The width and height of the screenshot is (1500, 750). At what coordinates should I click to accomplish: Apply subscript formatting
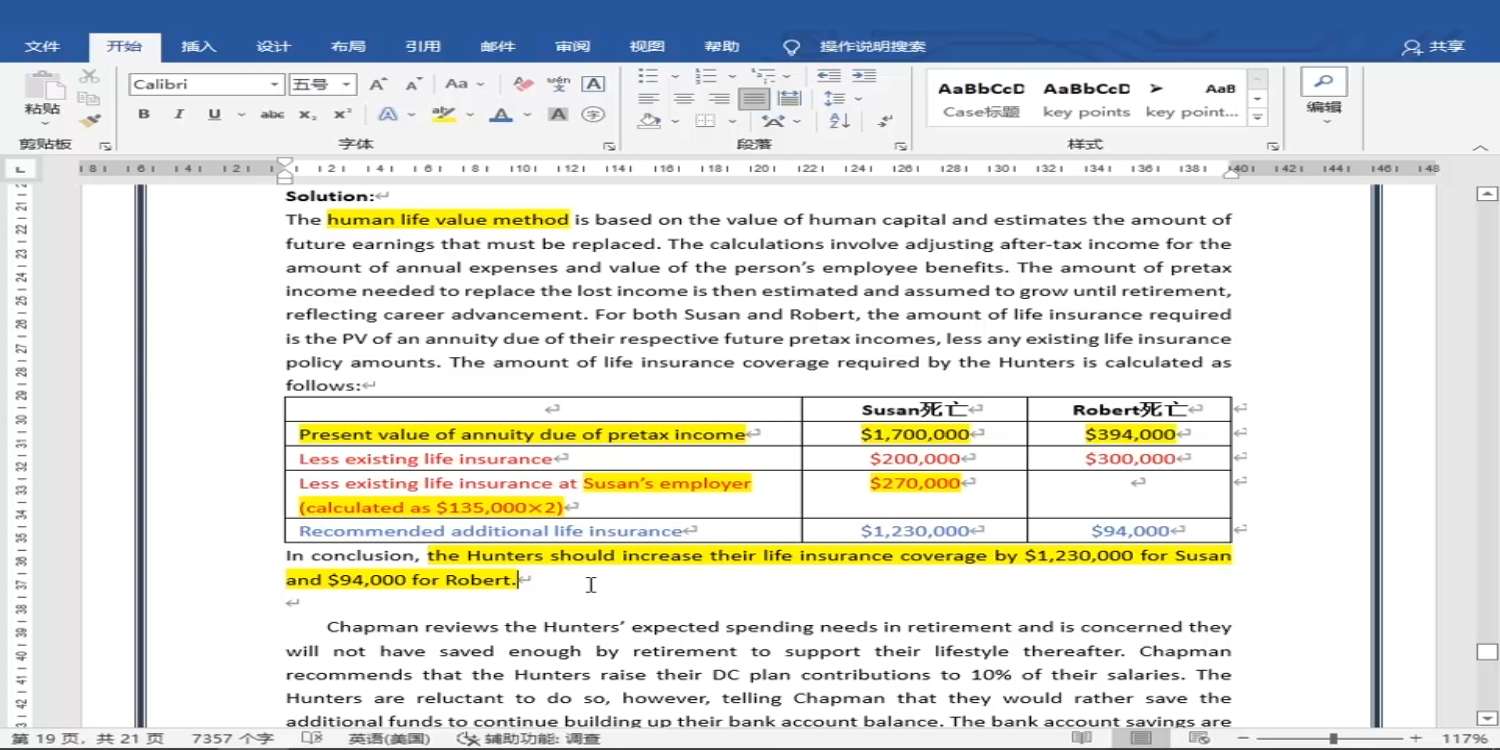(308, 115)
